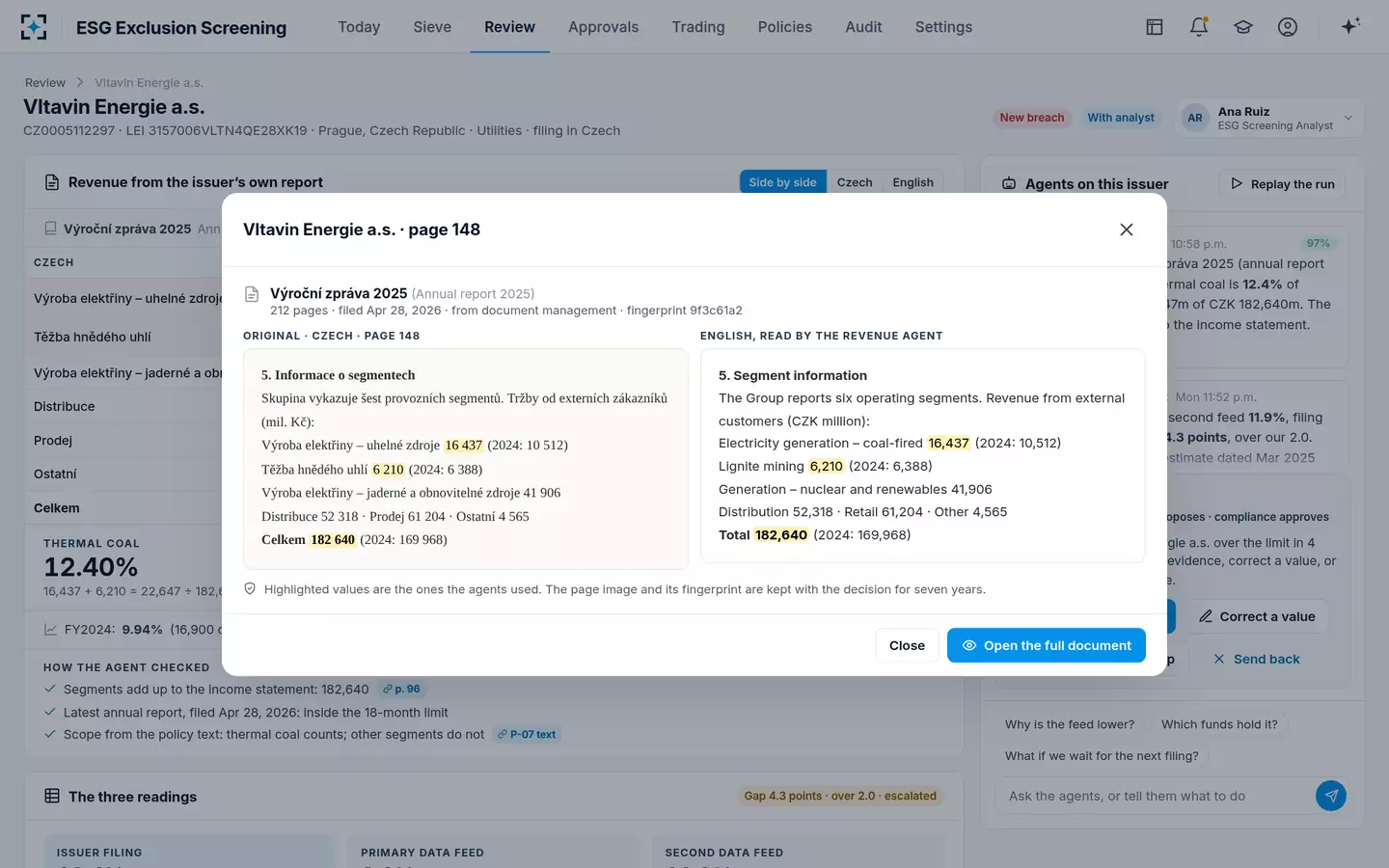Viewport: 1389px width, 868px height.
Task: Send the message with paper plane icon
Action: point(1331,796)
